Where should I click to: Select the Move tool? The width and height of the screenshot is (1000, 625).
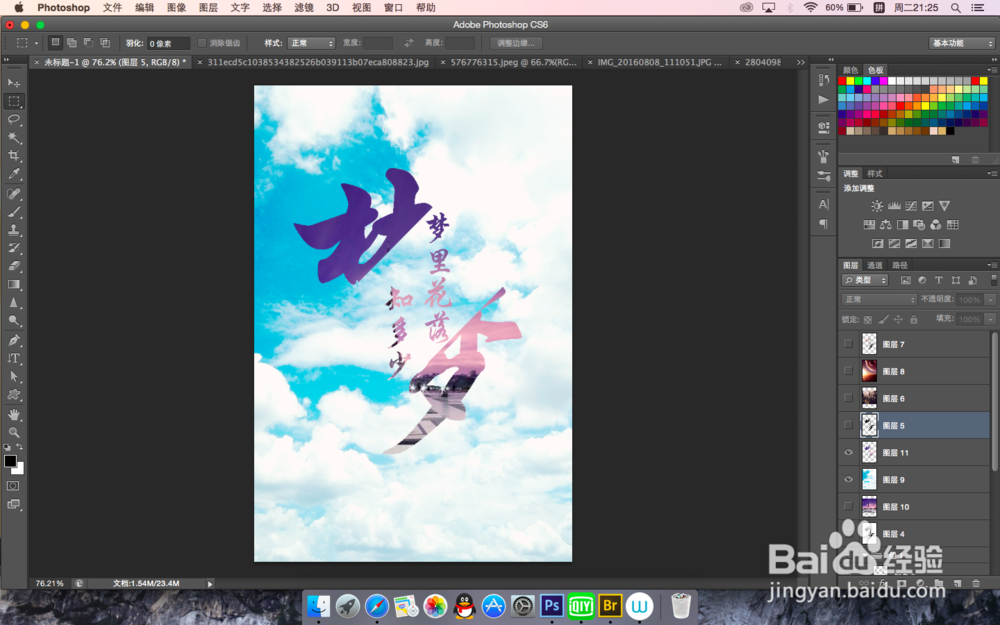[14, 83]
